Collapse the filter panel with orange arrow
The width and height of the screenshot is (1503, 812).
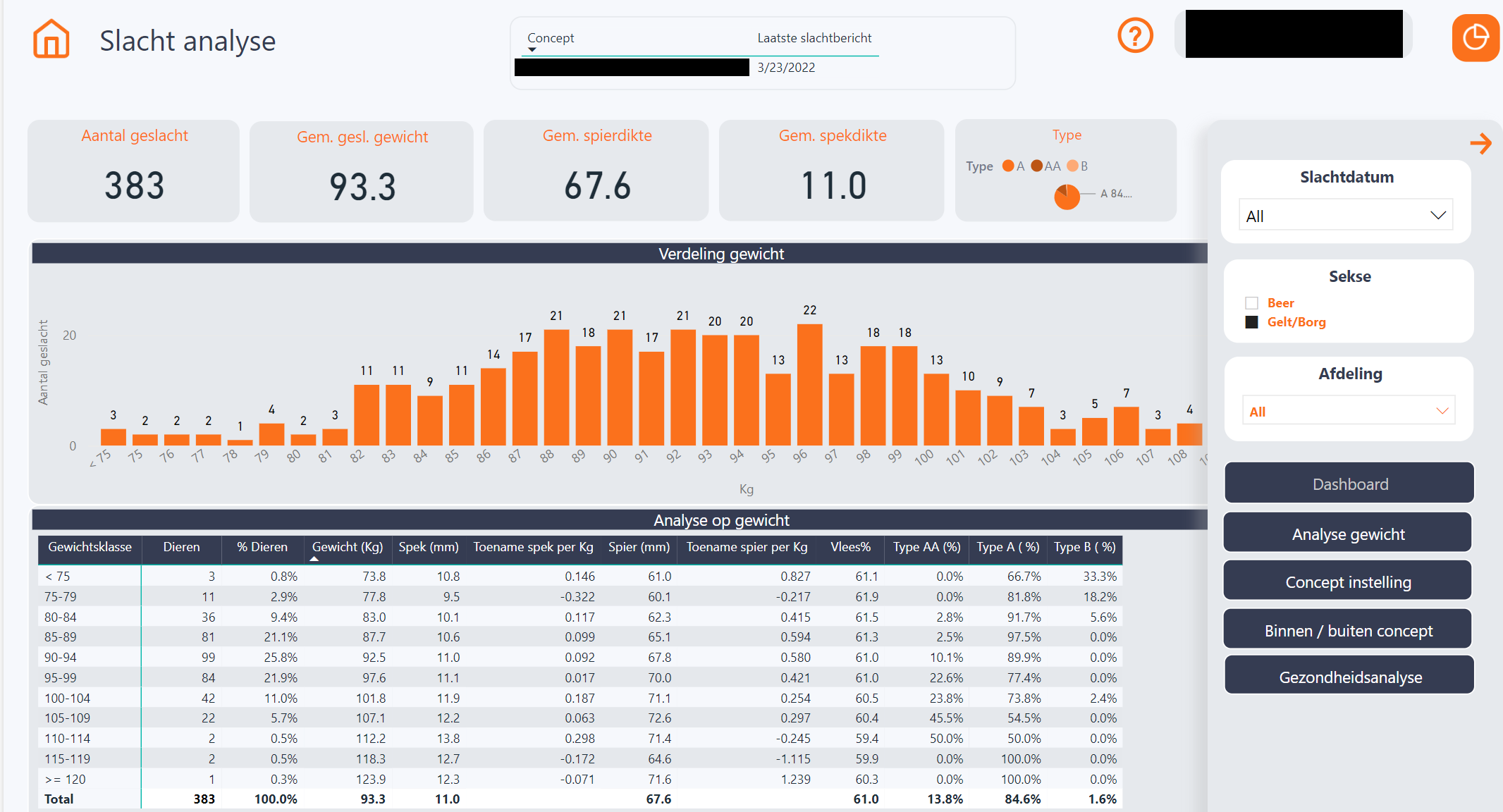click(x=1480, y=144)
